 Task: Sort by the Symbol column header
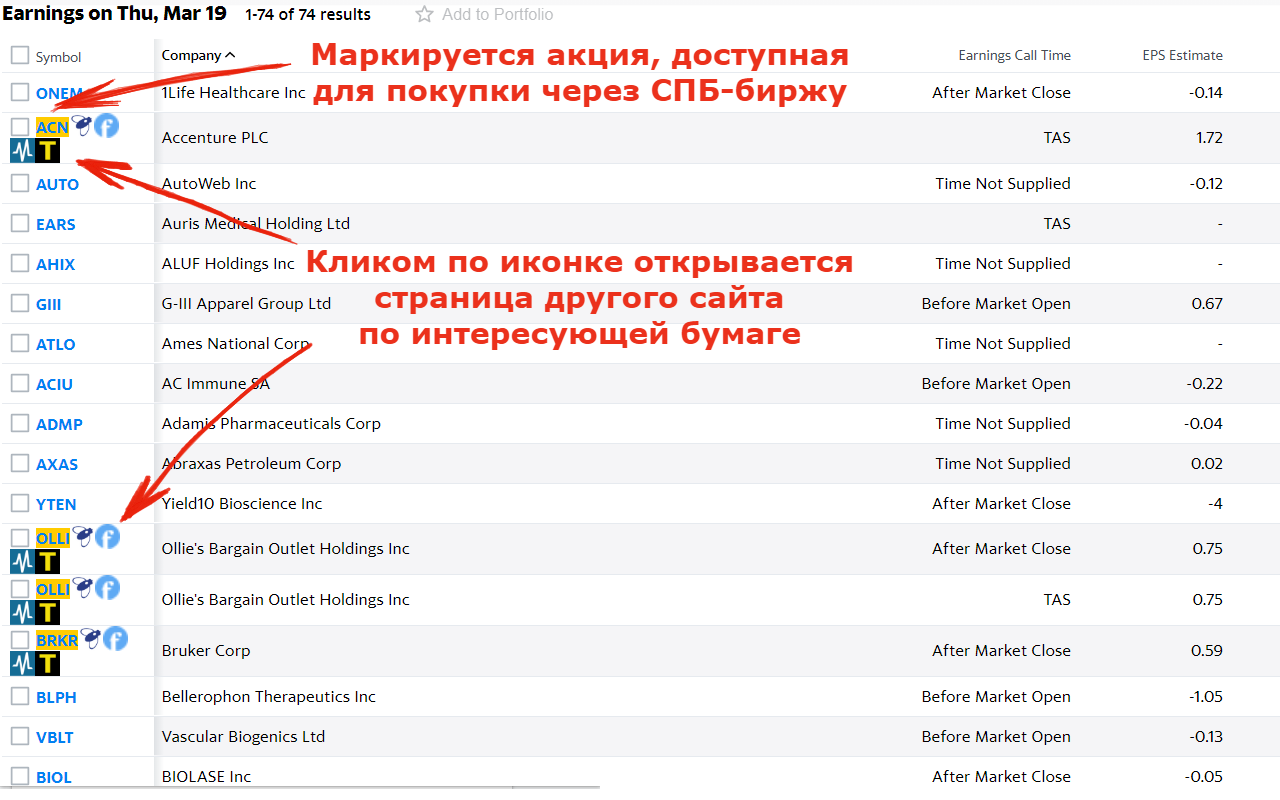[x=58, y=57]
